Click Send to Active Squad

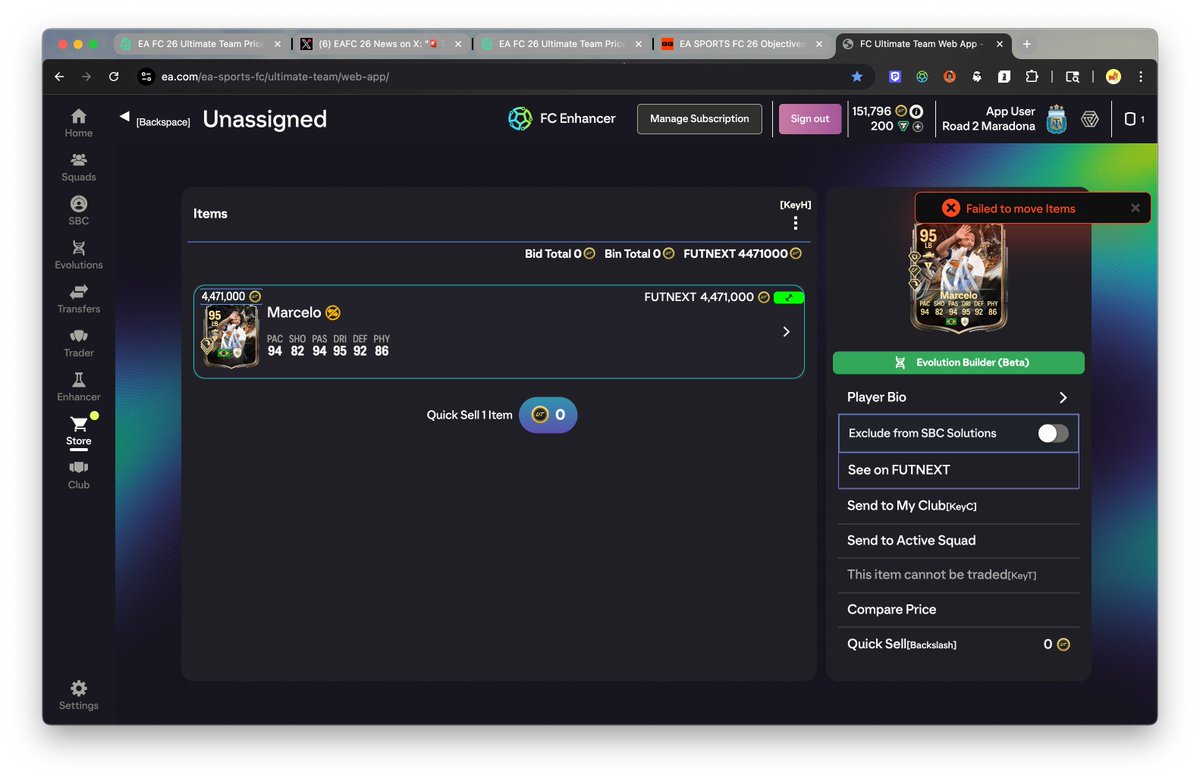(958, 541)
